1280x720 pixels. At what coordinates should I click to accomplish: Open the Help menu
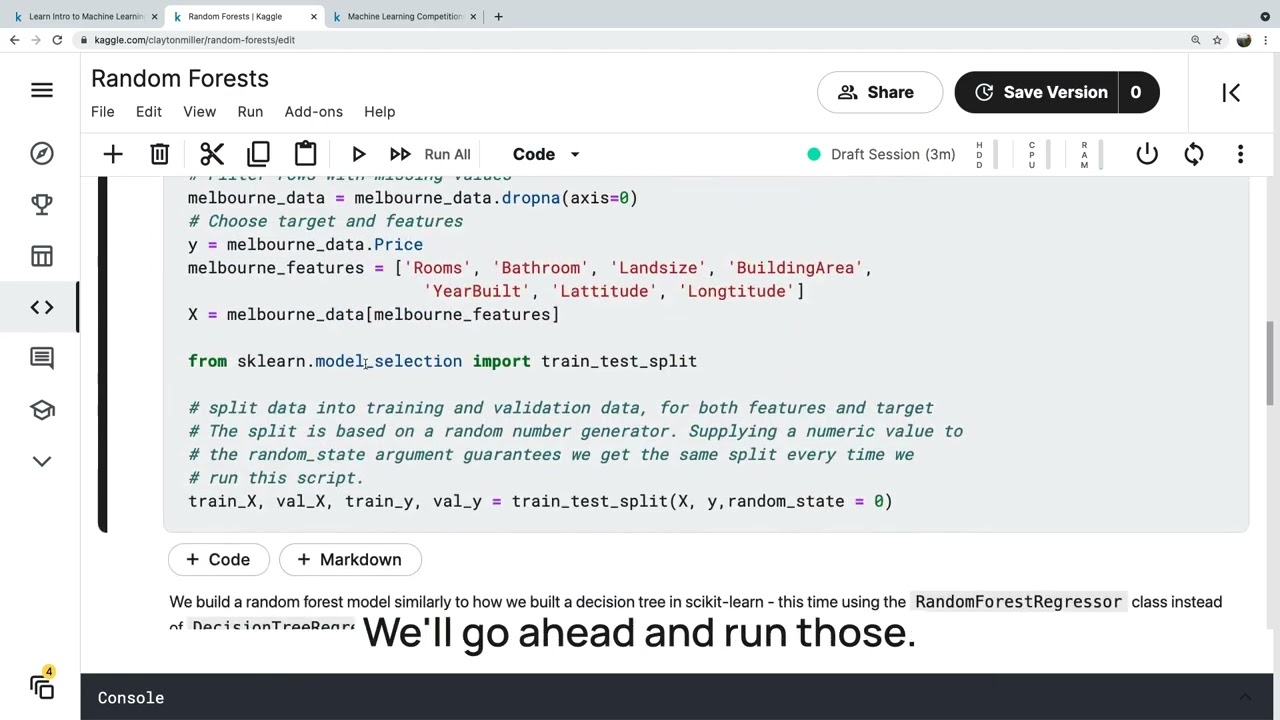click(380, 112)
